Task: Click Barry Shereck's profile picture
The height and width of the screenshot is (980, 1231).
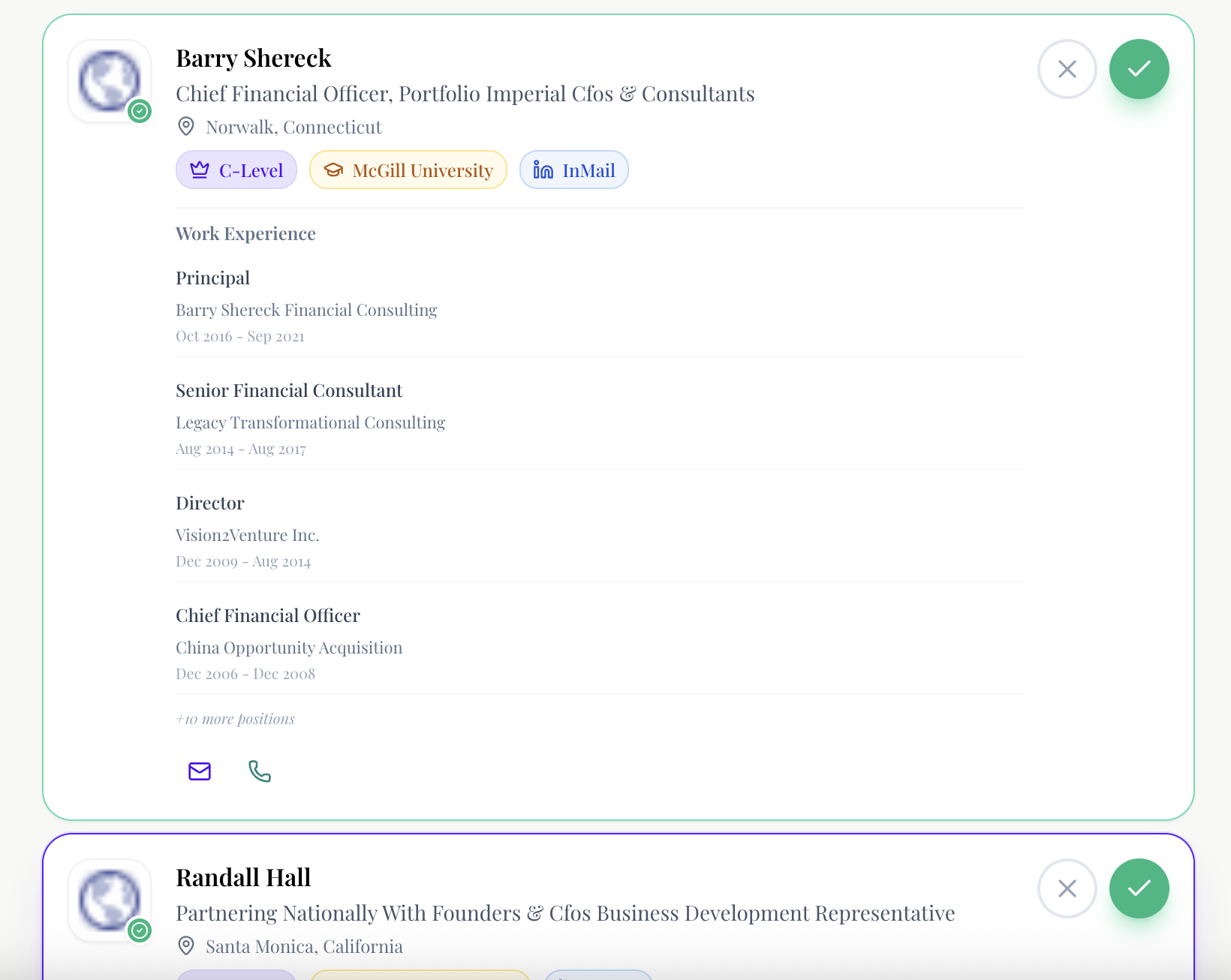Action: (110, 80)
